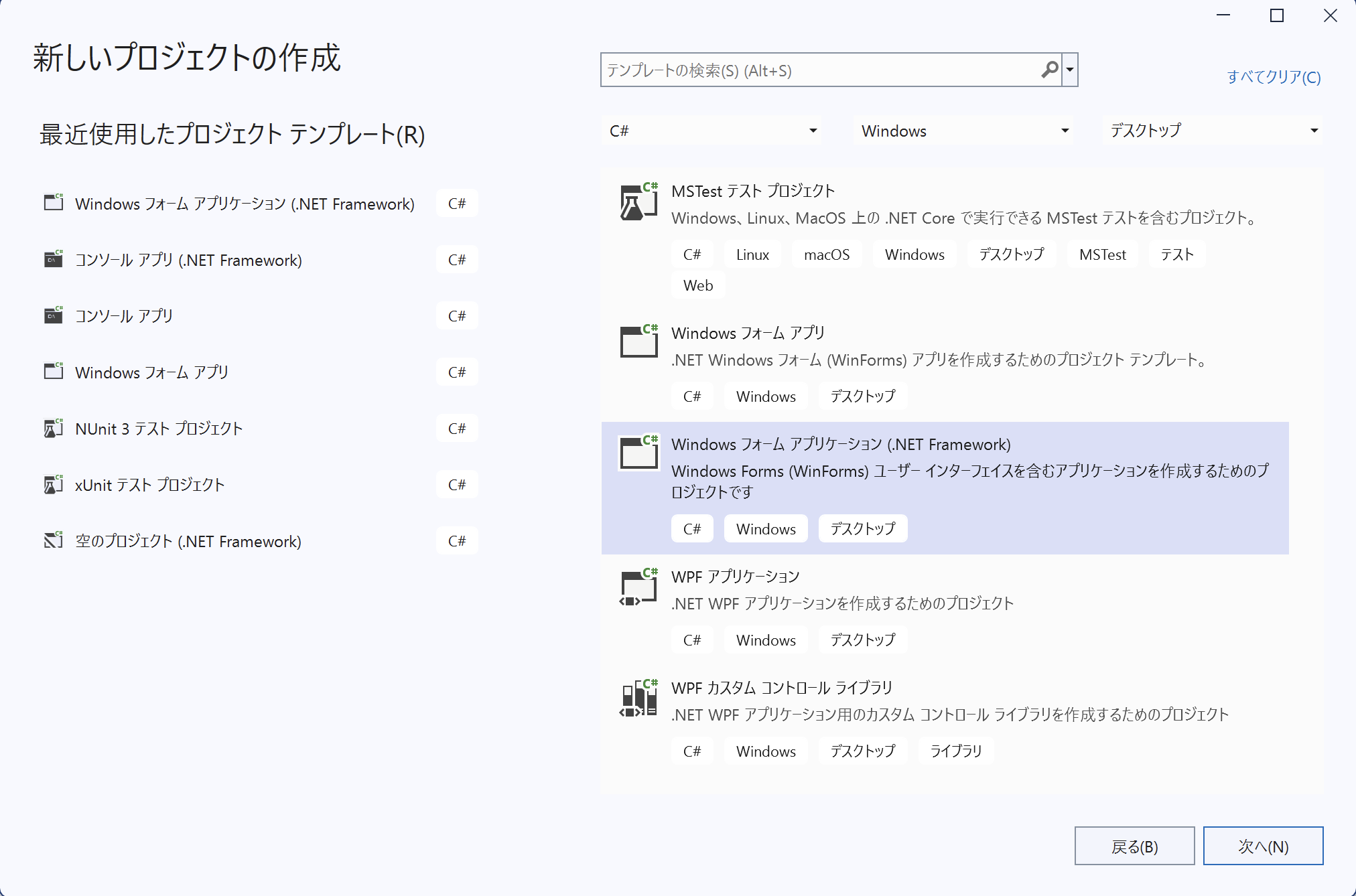Click the recent Windows フォーム アプリ icon
This screenshot has width=1356, height=896.
coord(54,370)
